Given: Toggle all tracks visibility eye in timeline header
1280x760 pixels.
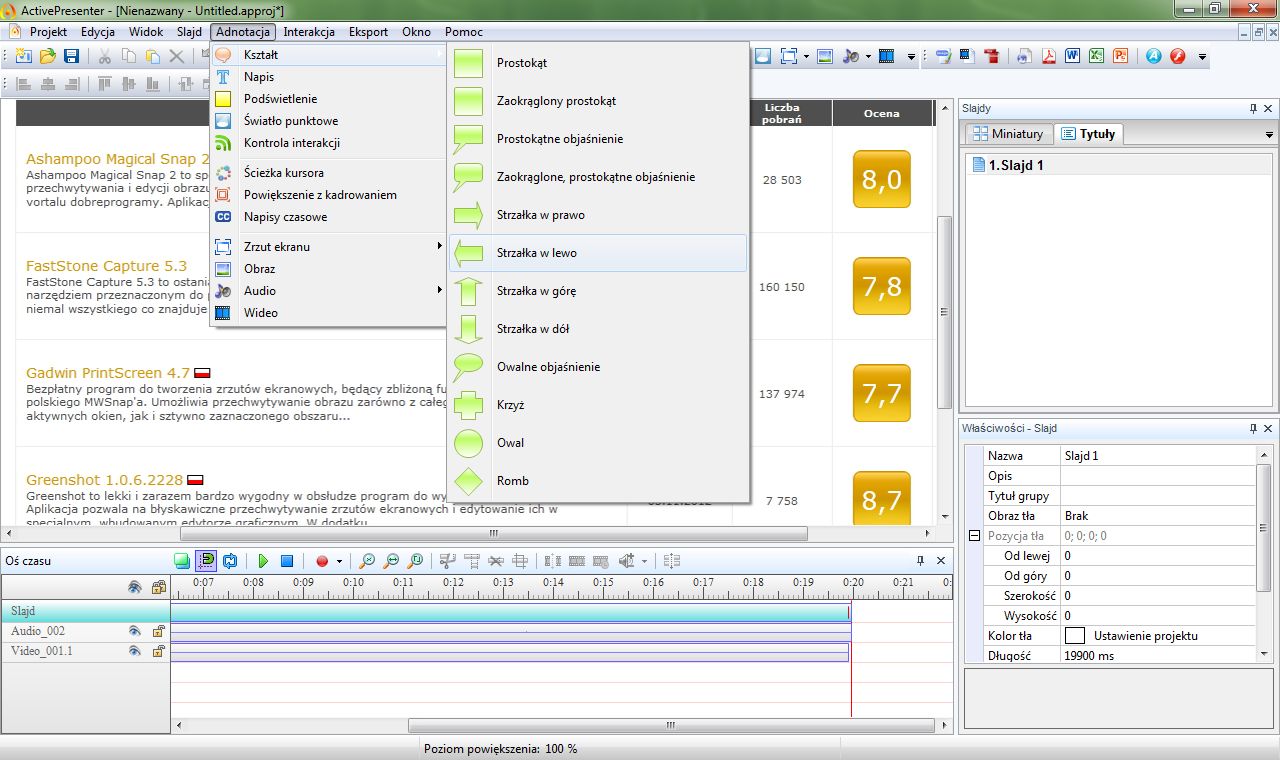Looking at the screenshot, I should tap(135, 587).
